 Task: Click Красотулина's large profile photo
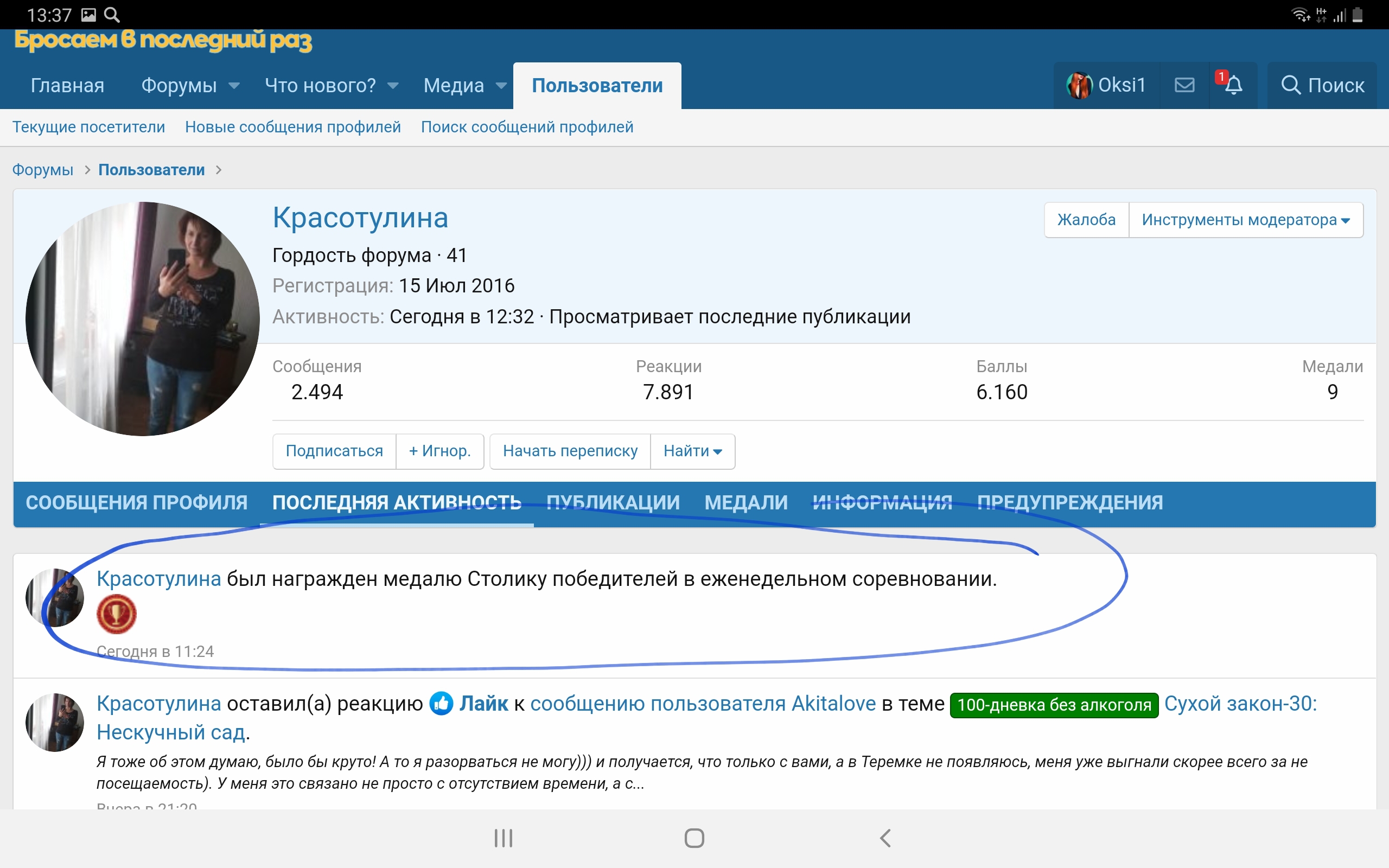(142, 318)
